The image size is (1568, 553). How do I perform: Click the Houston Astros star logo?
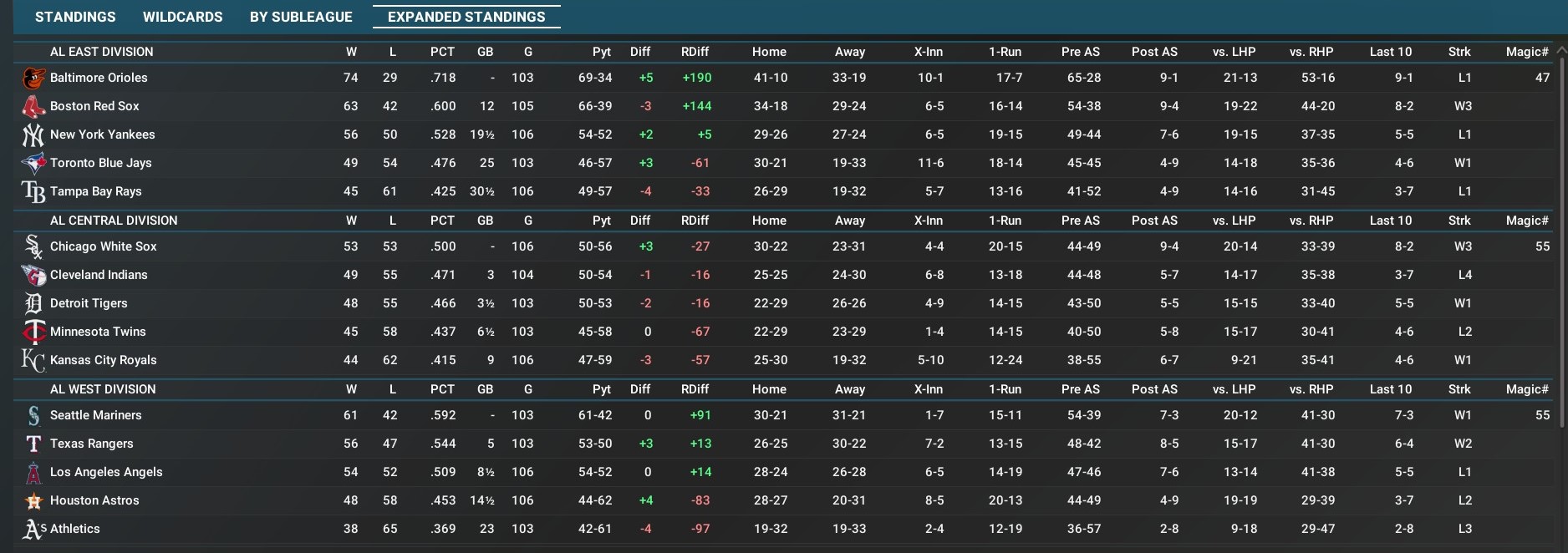(33, 500)
